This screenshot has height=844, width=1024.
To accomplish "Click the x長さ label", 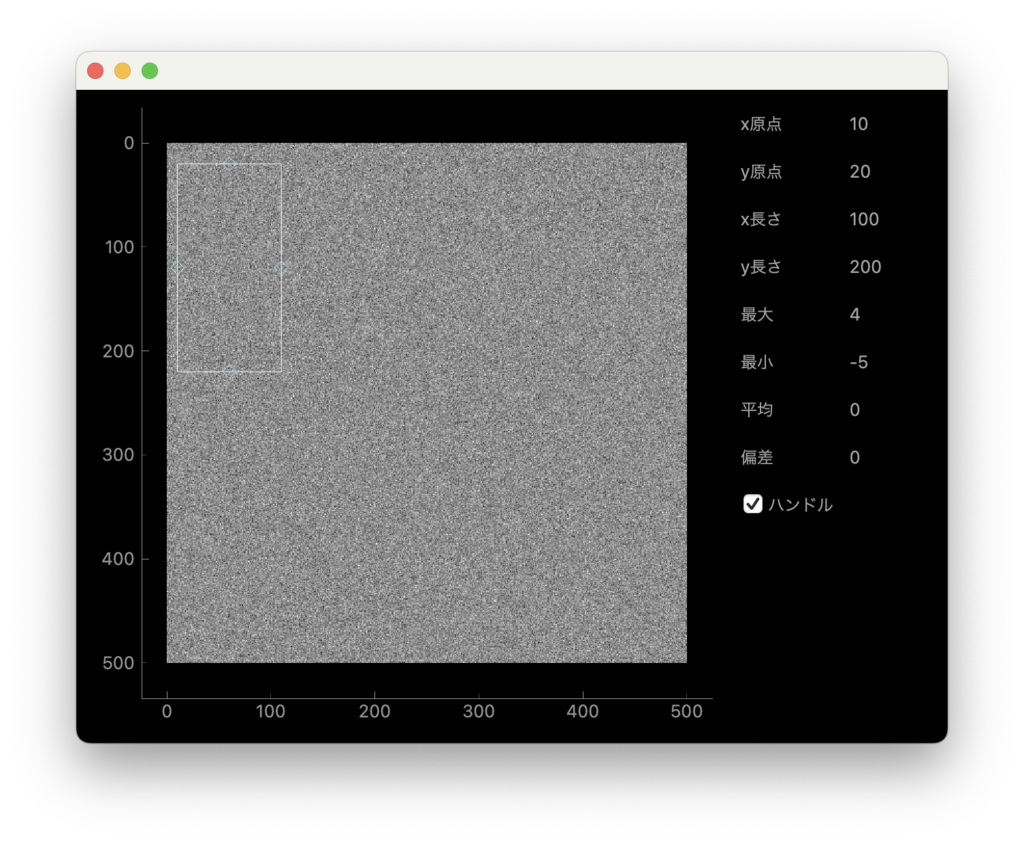I will click(761, 219).
